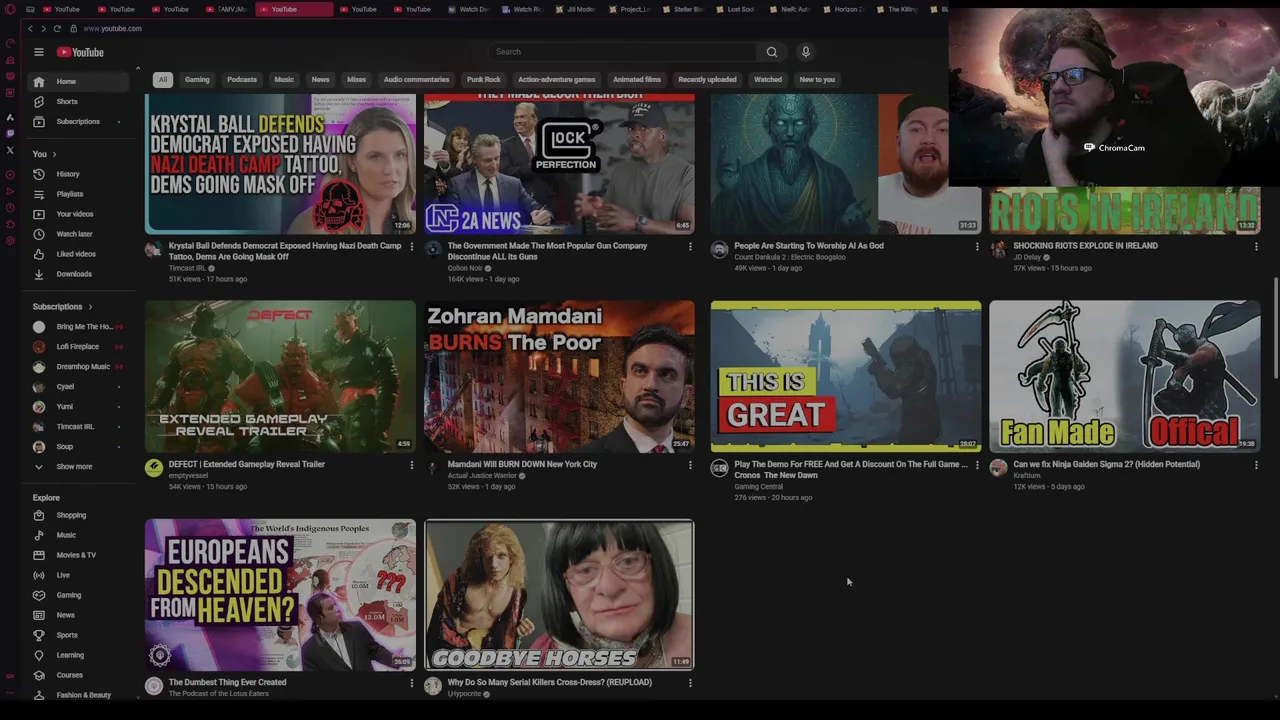The height and width of the screenshot is (720, 1280).
Task: Open Home in the sidebar
Action: coord(78,81)
